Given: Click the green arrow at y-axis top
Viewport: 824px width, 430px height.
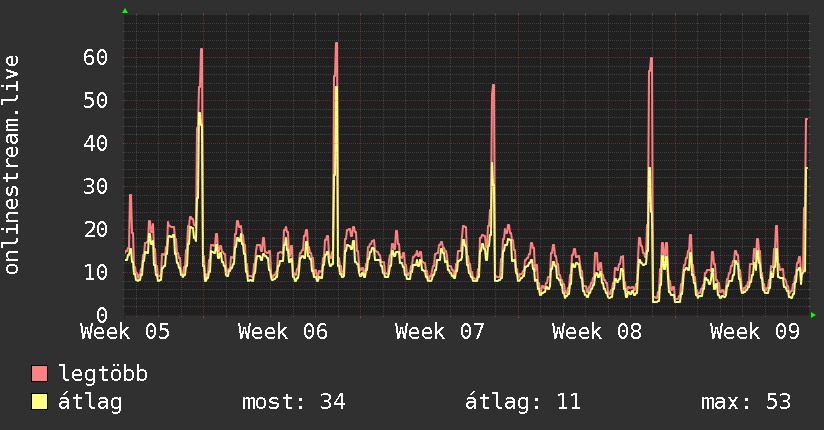Looking at the screenshot, I should [x=125, y=11].
